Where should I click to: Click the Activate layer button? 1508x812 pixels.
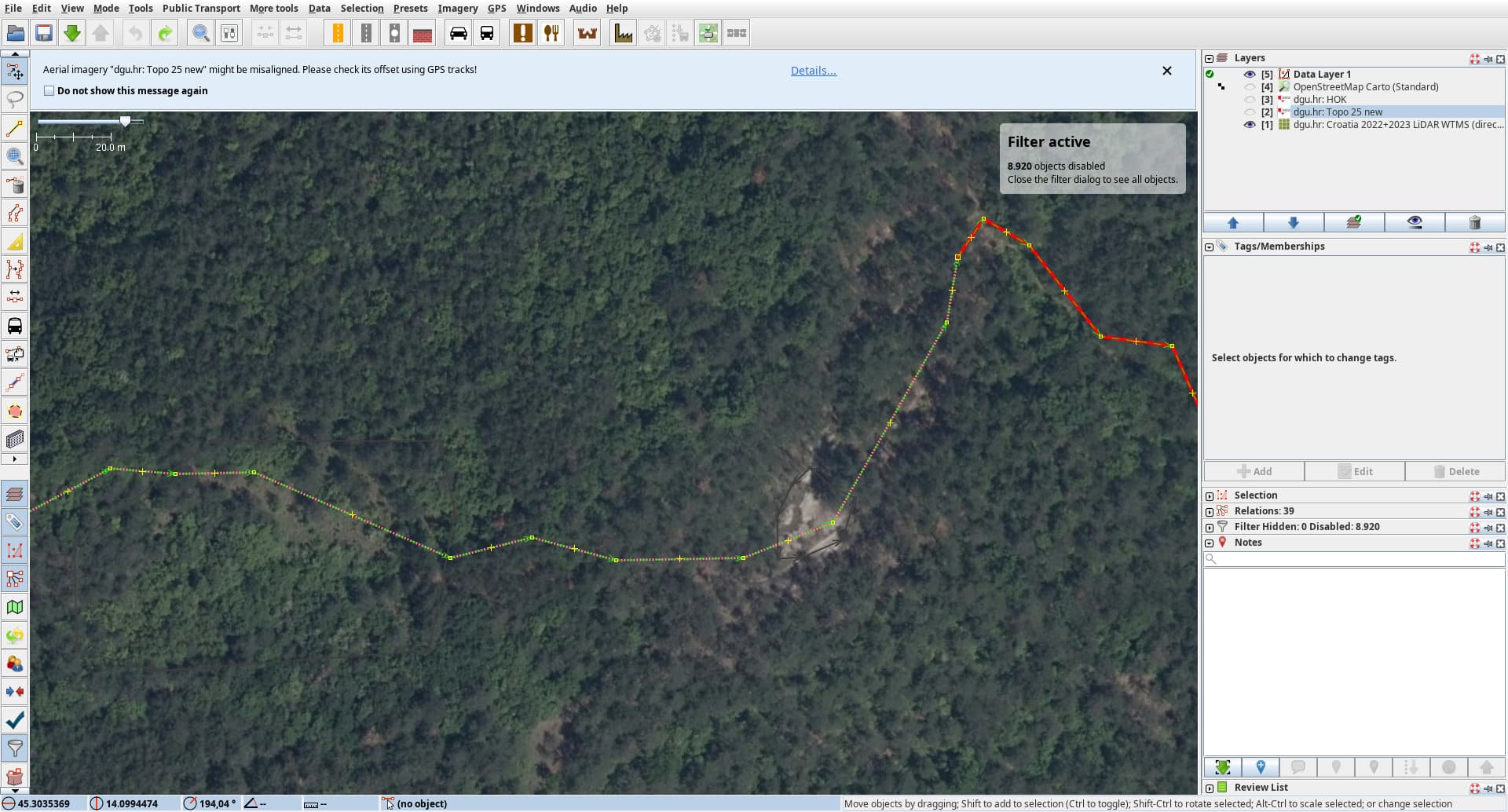pyautogui.click(x=1354, y=222)
